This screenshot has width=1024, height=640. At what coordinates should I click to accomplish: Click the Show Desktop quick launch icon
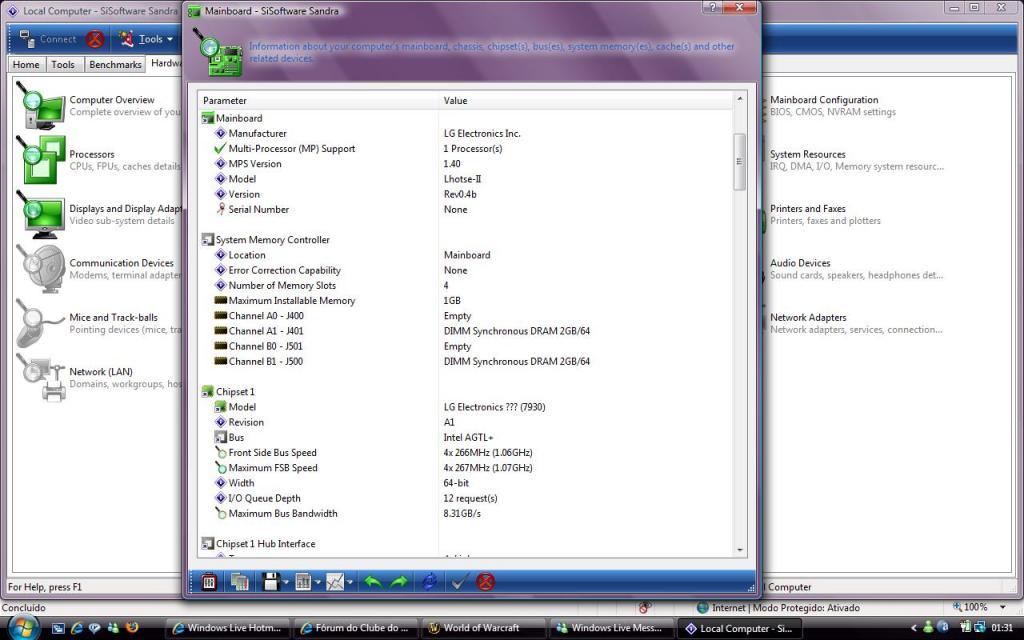58,628
